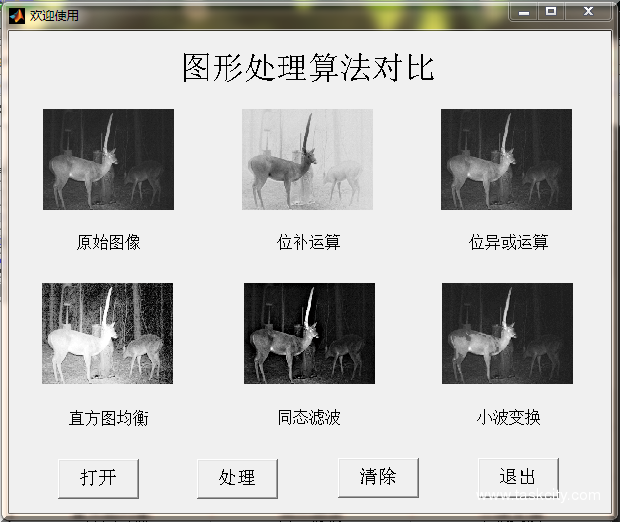This screenshot has width=620, height=522.
Task: Select the 原始图像 original deer thumbnail
Action: pyautogui.click(x=108, y=159)
